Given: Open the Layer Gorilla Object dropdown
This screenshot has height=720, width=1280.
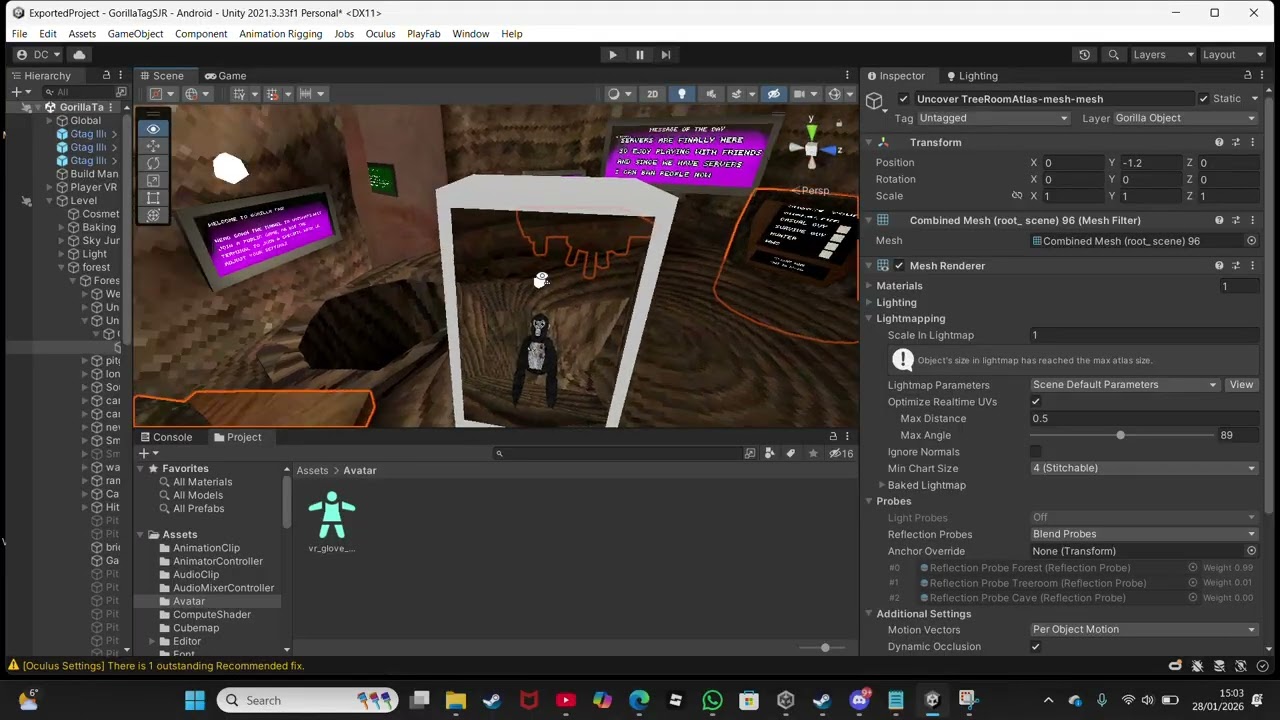Looking at the screenshot, I should [1185, 118].
